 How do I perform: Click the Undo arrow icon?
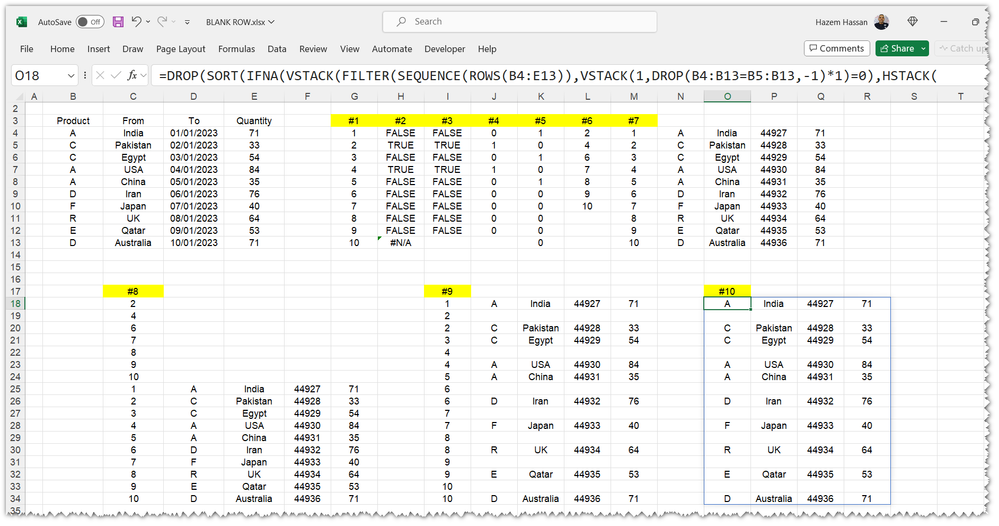[x=136, y=21]
